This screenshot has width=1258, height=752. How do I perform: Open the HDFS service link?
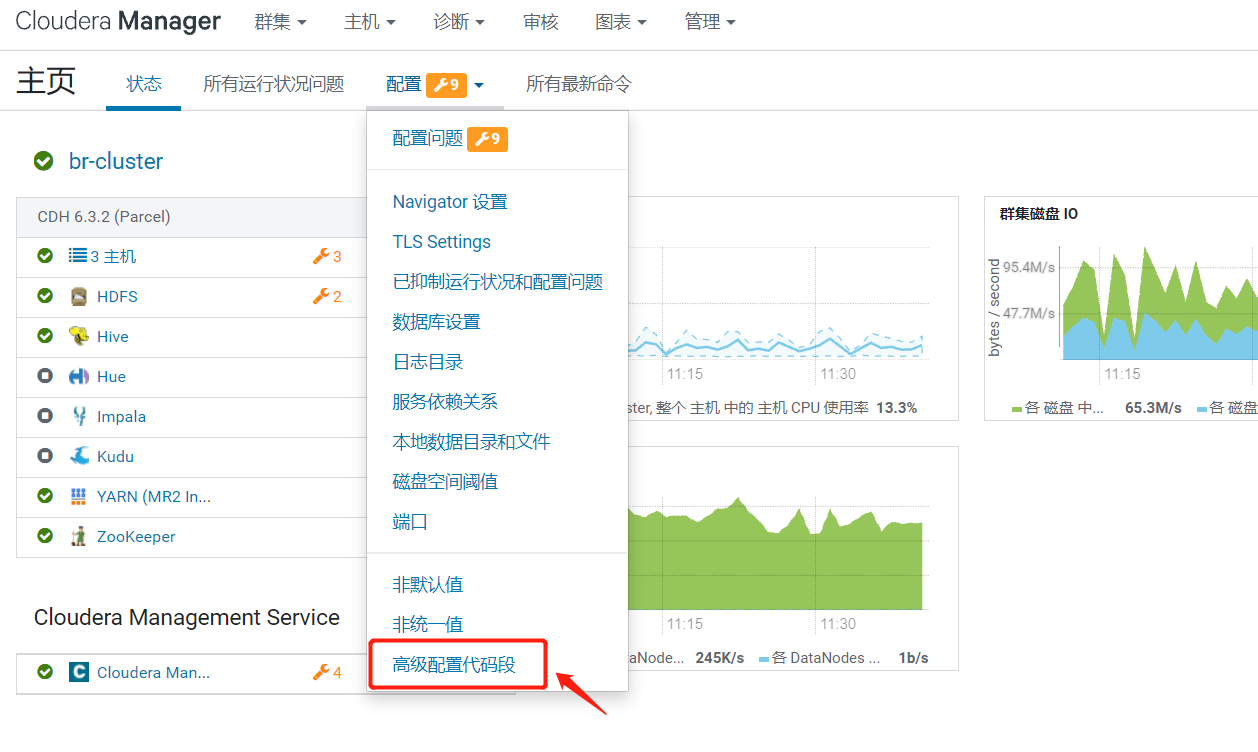pos(117,297)
